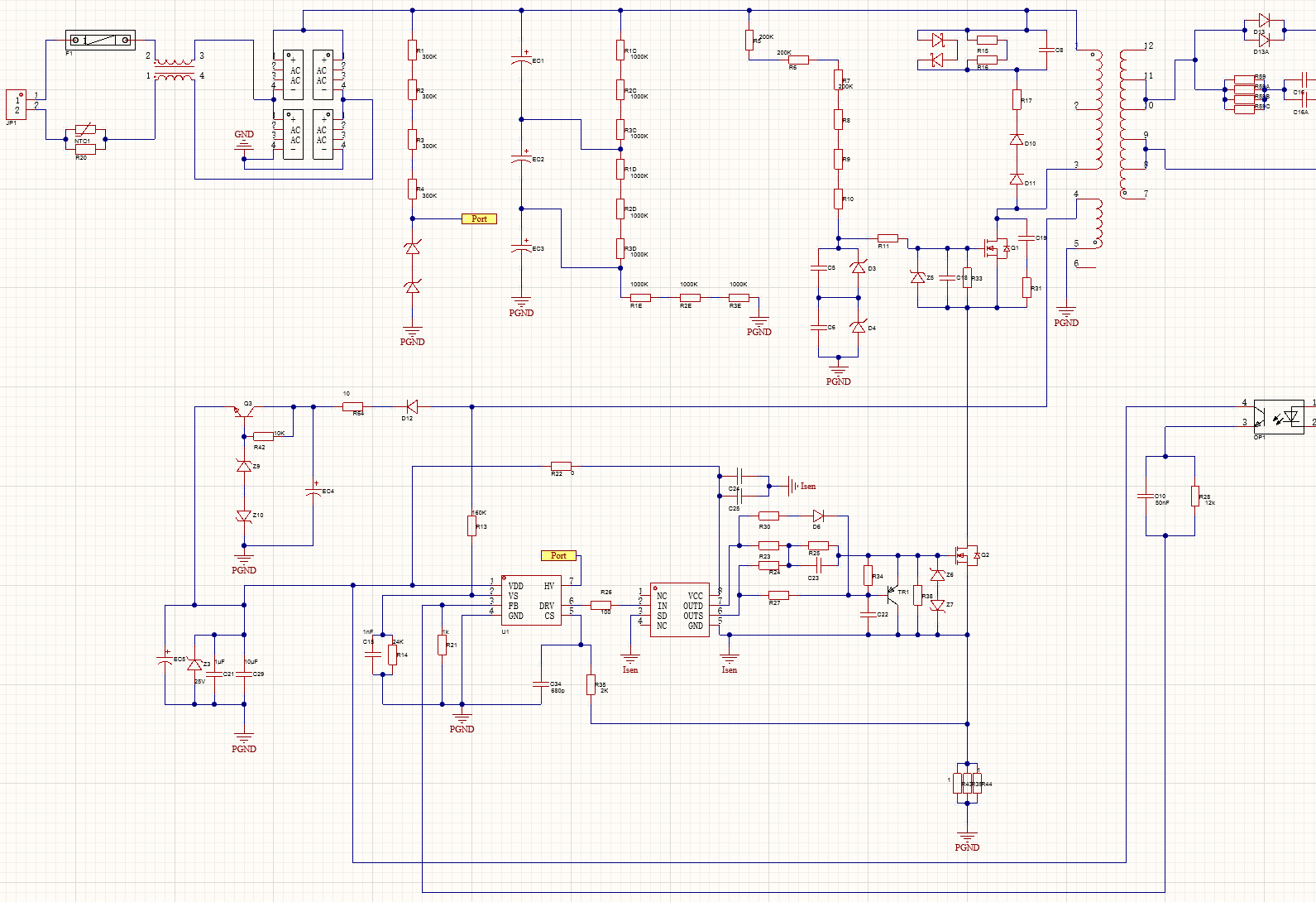Viewport: 1316px width, 902px height.
Task: Select Zener diode Z7
Action: coord(937,605)
